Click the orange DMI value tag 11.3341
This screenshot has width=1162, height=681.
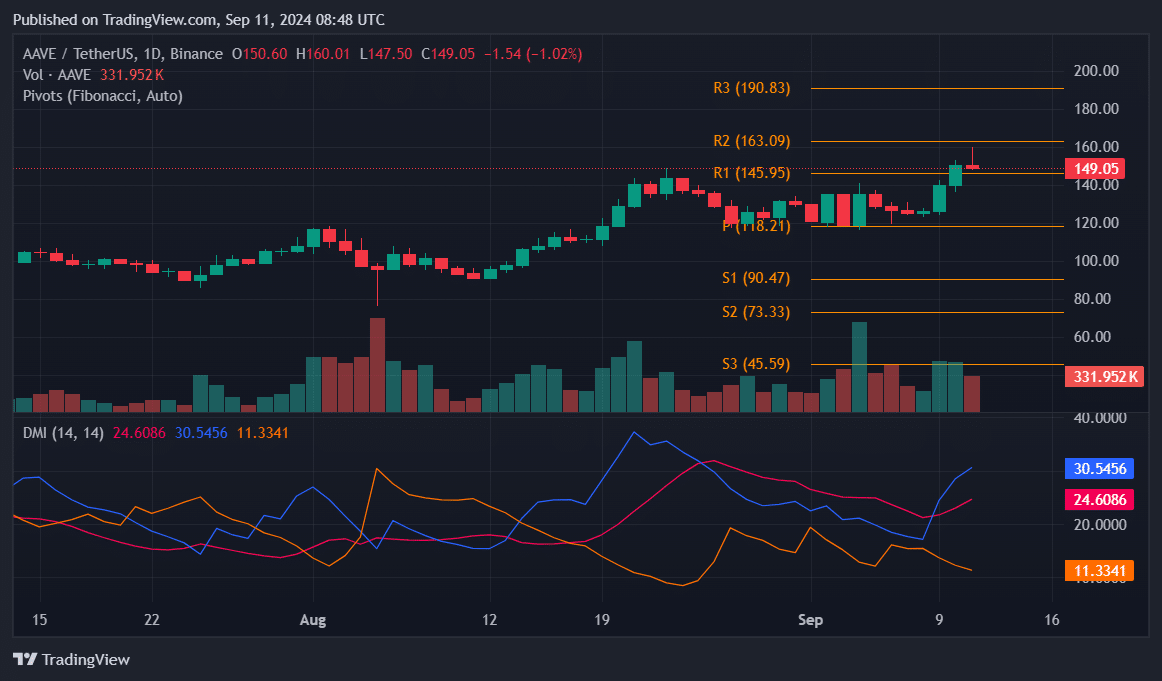tap(1099, 571)
